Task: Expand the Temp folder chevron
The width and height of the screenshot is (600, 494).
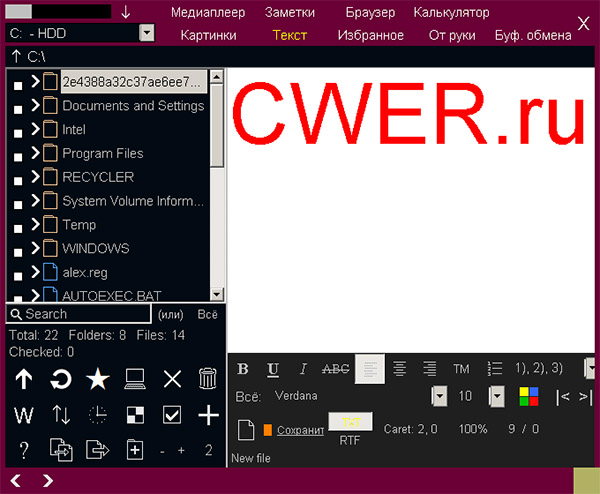Action: click(35, 224)
